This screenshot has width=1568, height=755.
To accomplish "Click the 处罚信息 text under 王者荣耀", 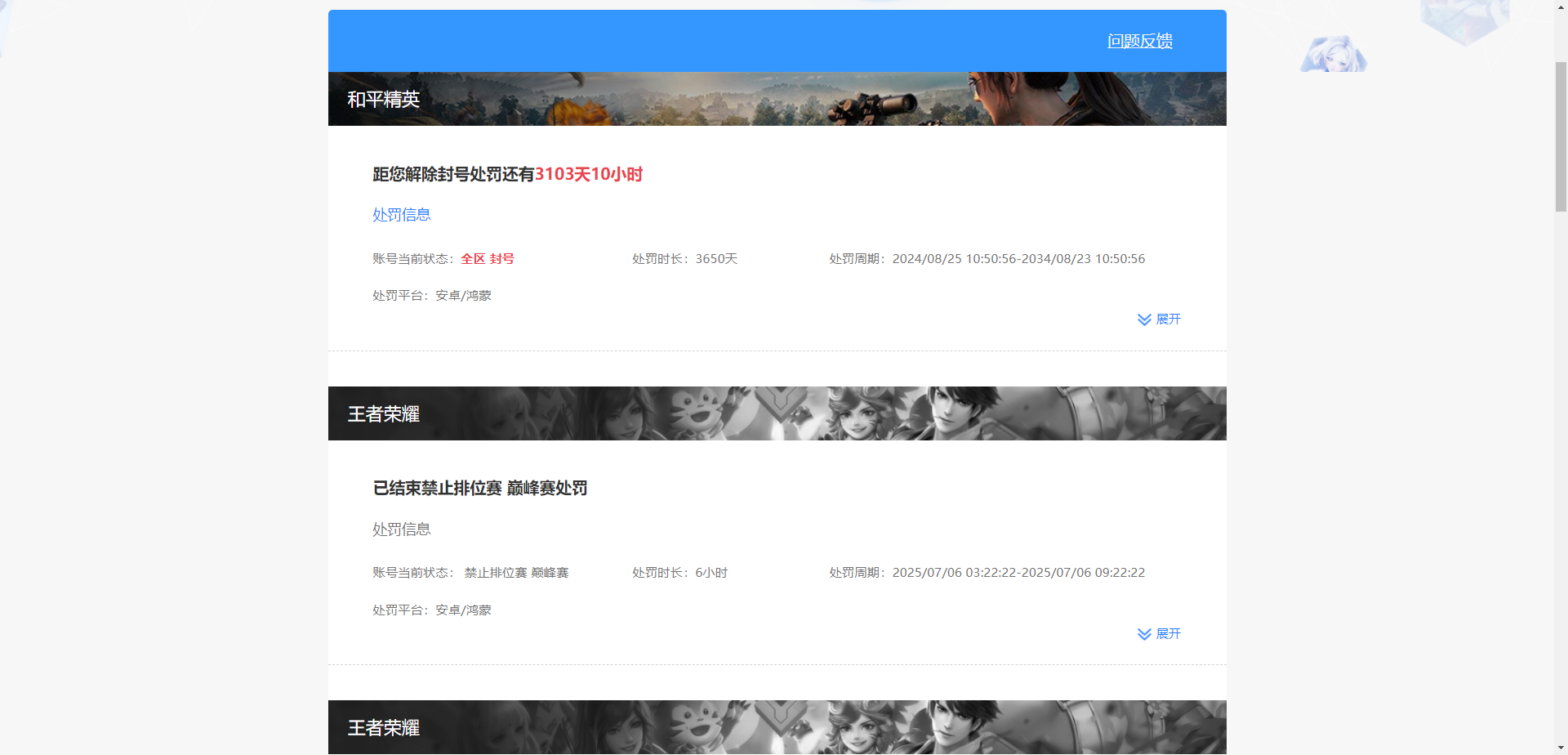I will (401, 529).
